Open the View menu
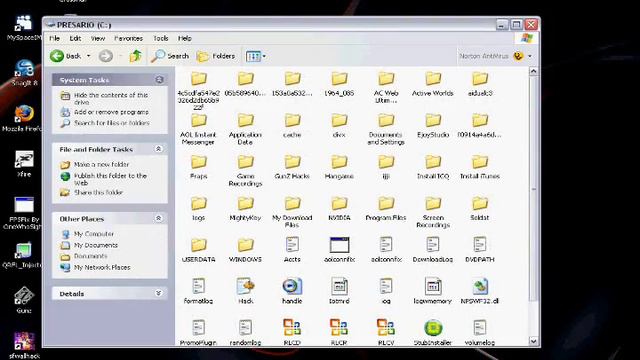Image resolution: width=640 pixels, height=360 pixels. click(x=98, y=38)
